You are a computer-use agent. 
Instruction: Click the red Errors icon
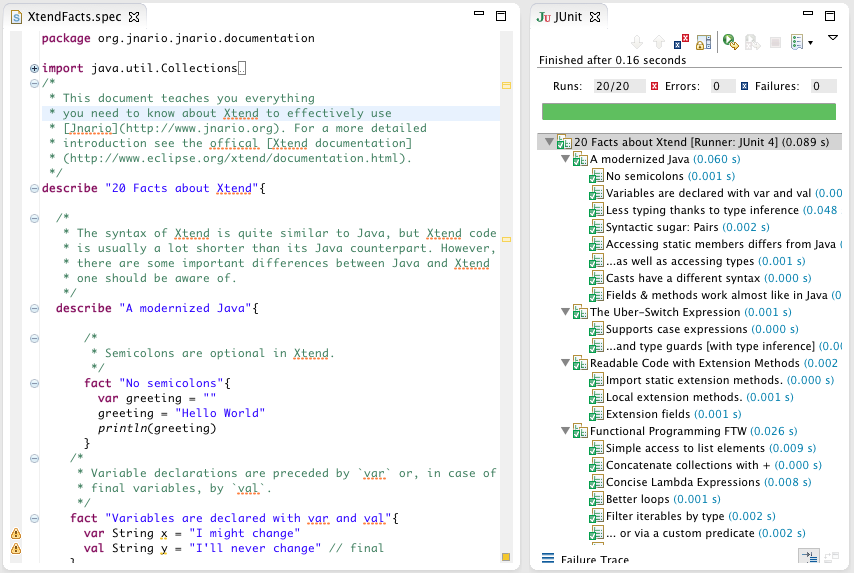655,86
